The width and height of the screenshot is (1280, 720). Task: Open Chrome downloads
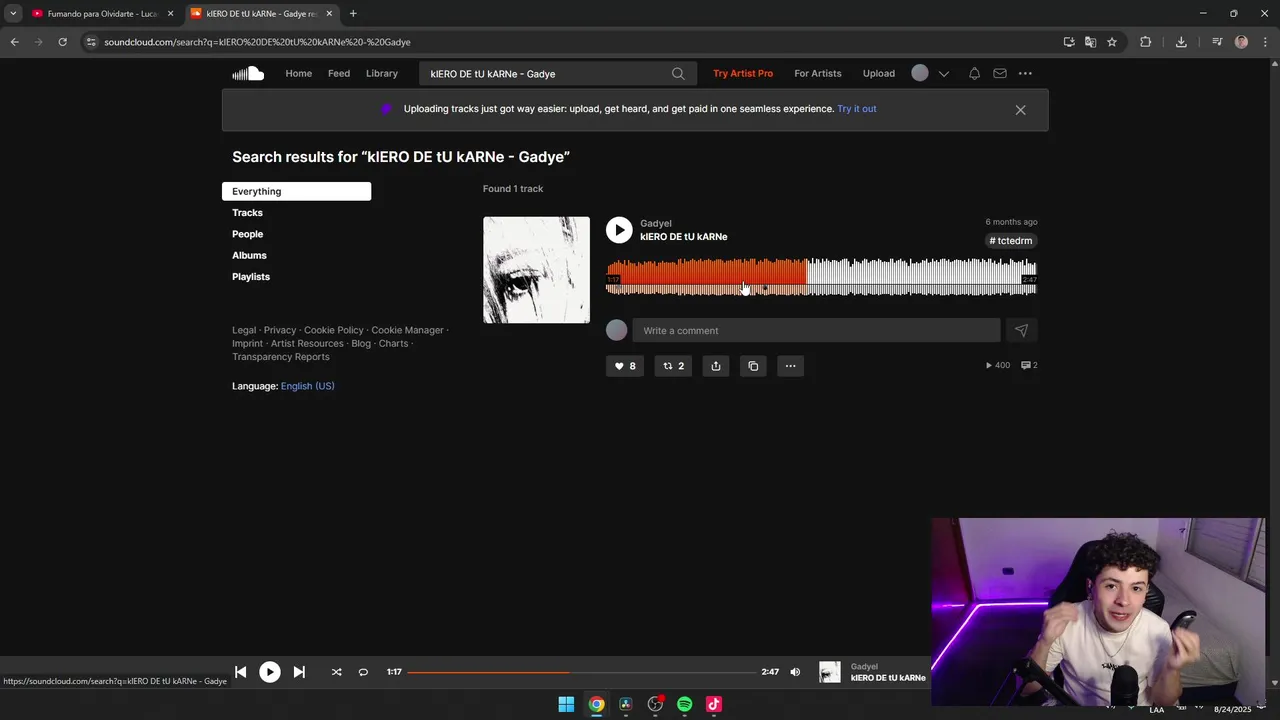pos(1181,42)
